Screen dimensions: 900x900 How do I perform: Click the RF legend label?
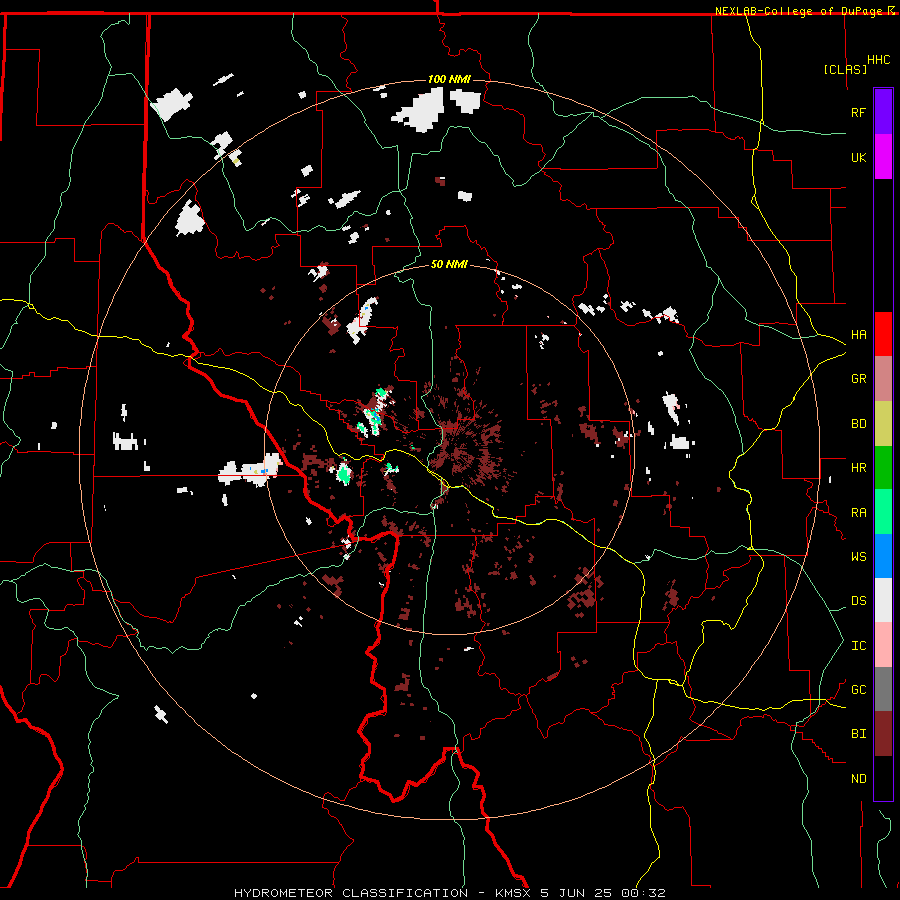click(858, 112)
